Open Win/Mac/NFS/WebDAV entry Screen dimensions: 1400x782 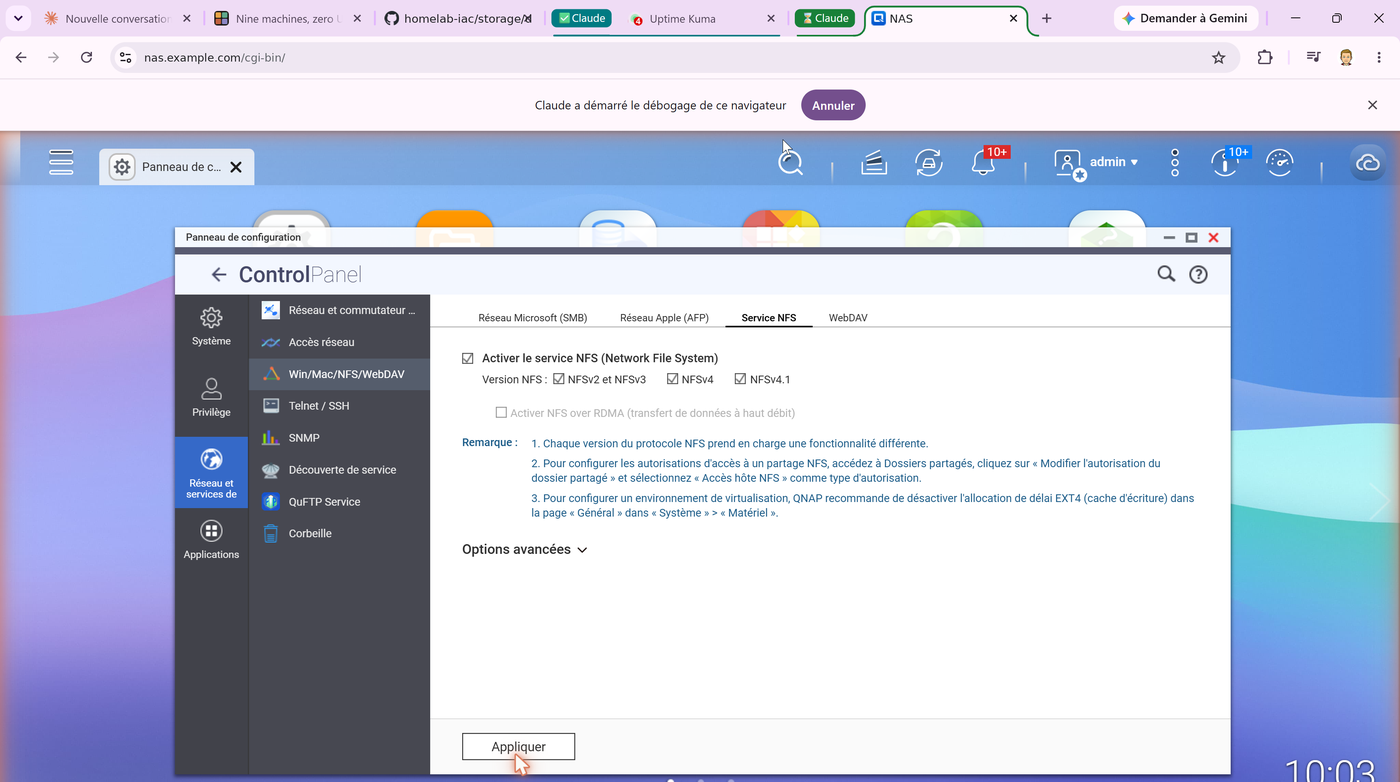click(339, 374)
